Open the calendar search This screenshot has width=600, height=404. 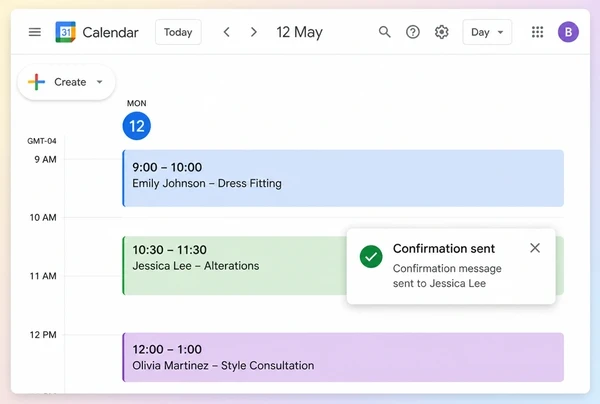pyautogui.click(x=385, y=32)
